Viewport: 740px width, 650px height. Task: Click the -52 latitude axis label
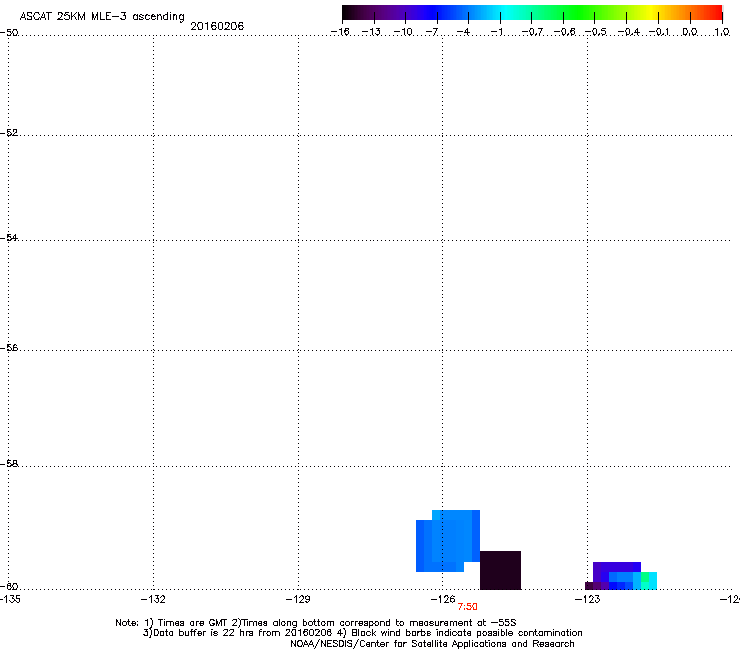pyautogui.click(x=9, y=133)
